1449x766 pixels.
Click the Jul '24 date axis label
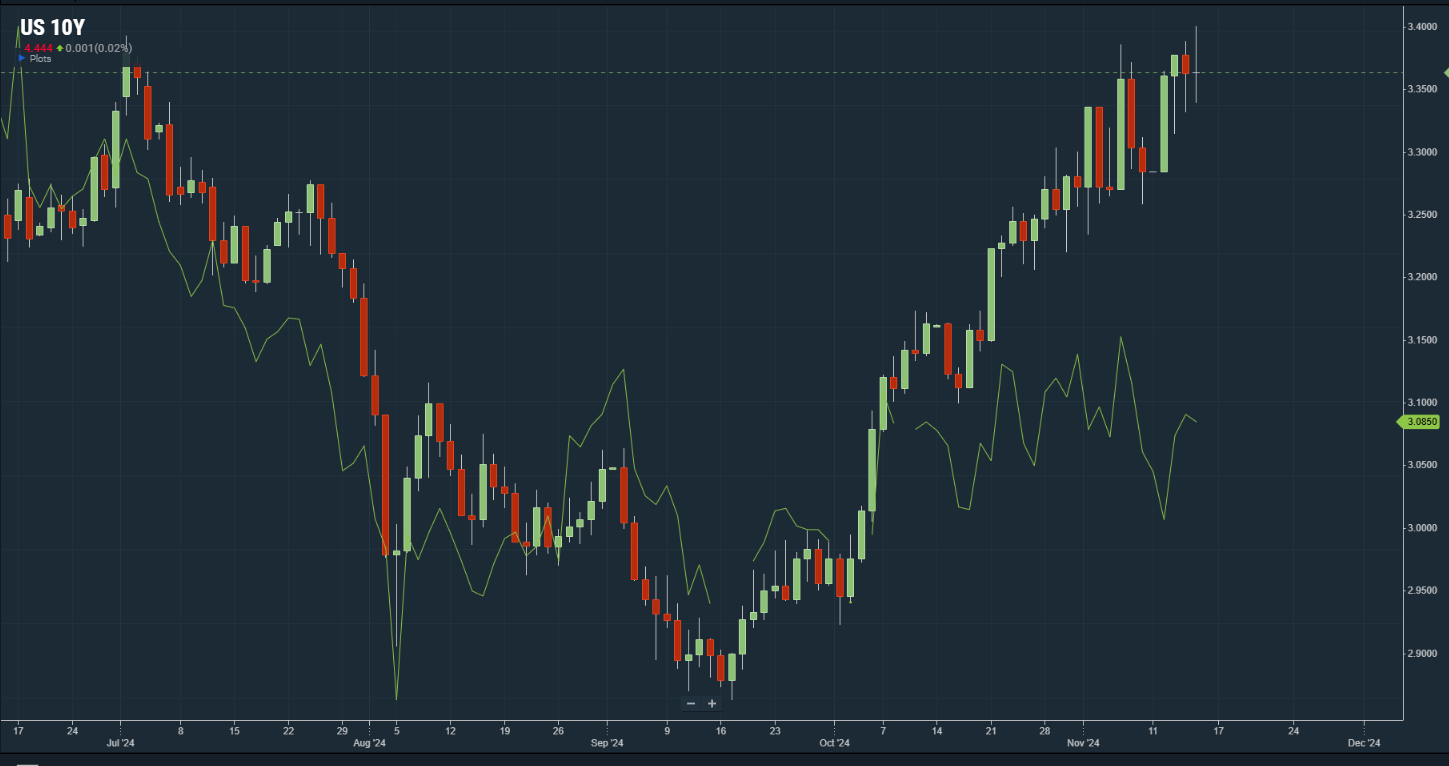(120, 743)
